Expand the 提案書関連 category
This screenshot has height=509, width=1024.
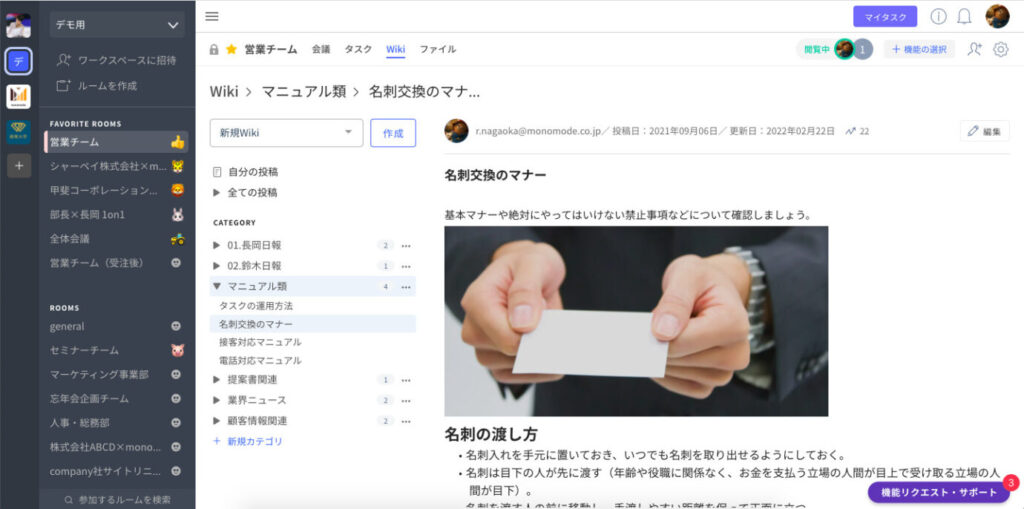[217, 380]
